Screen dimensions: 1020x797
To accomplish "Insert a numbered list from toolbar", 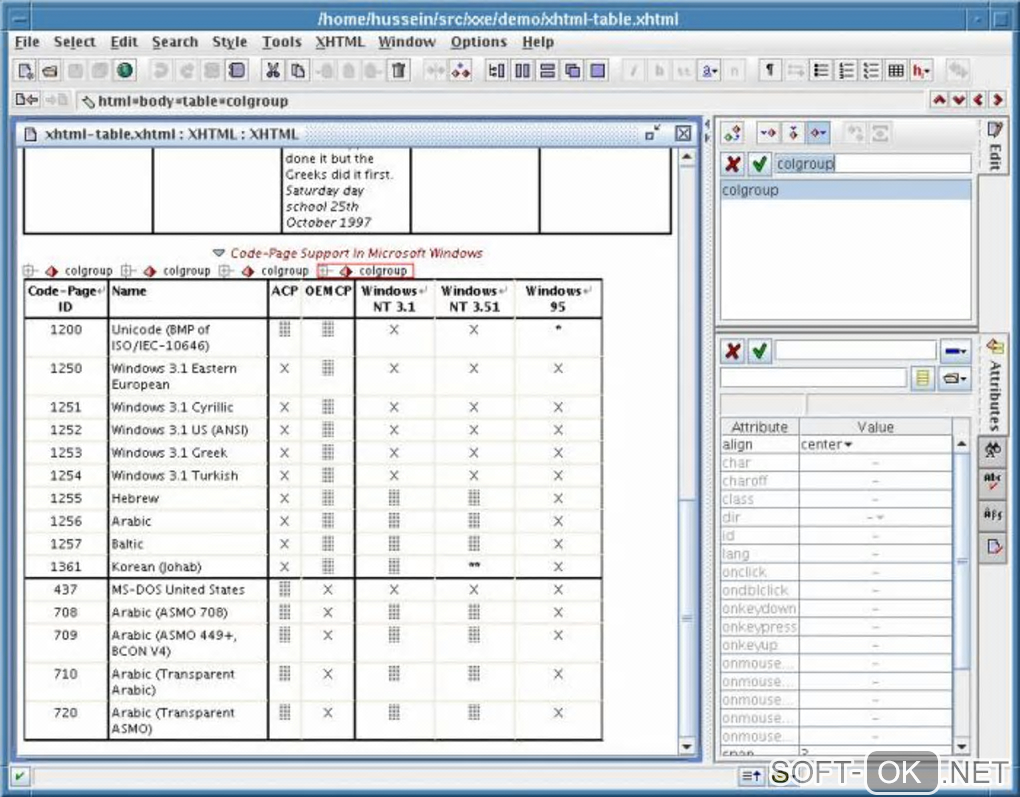I will 846,70.
